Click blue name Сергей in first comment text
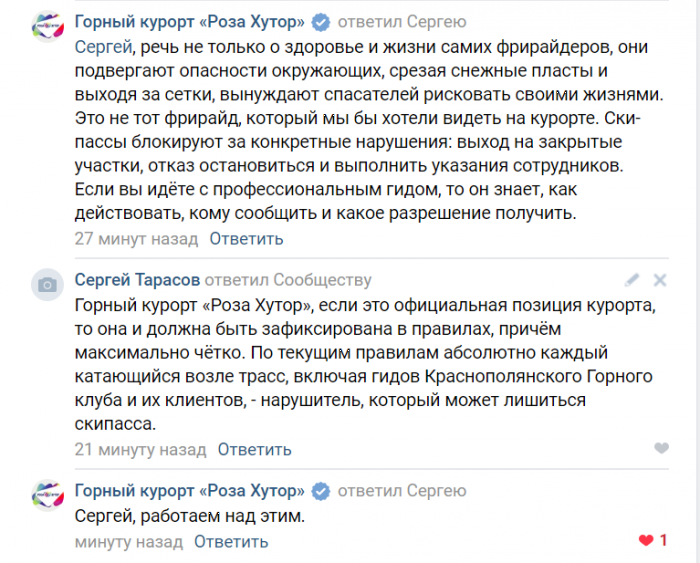 [103, 47]
